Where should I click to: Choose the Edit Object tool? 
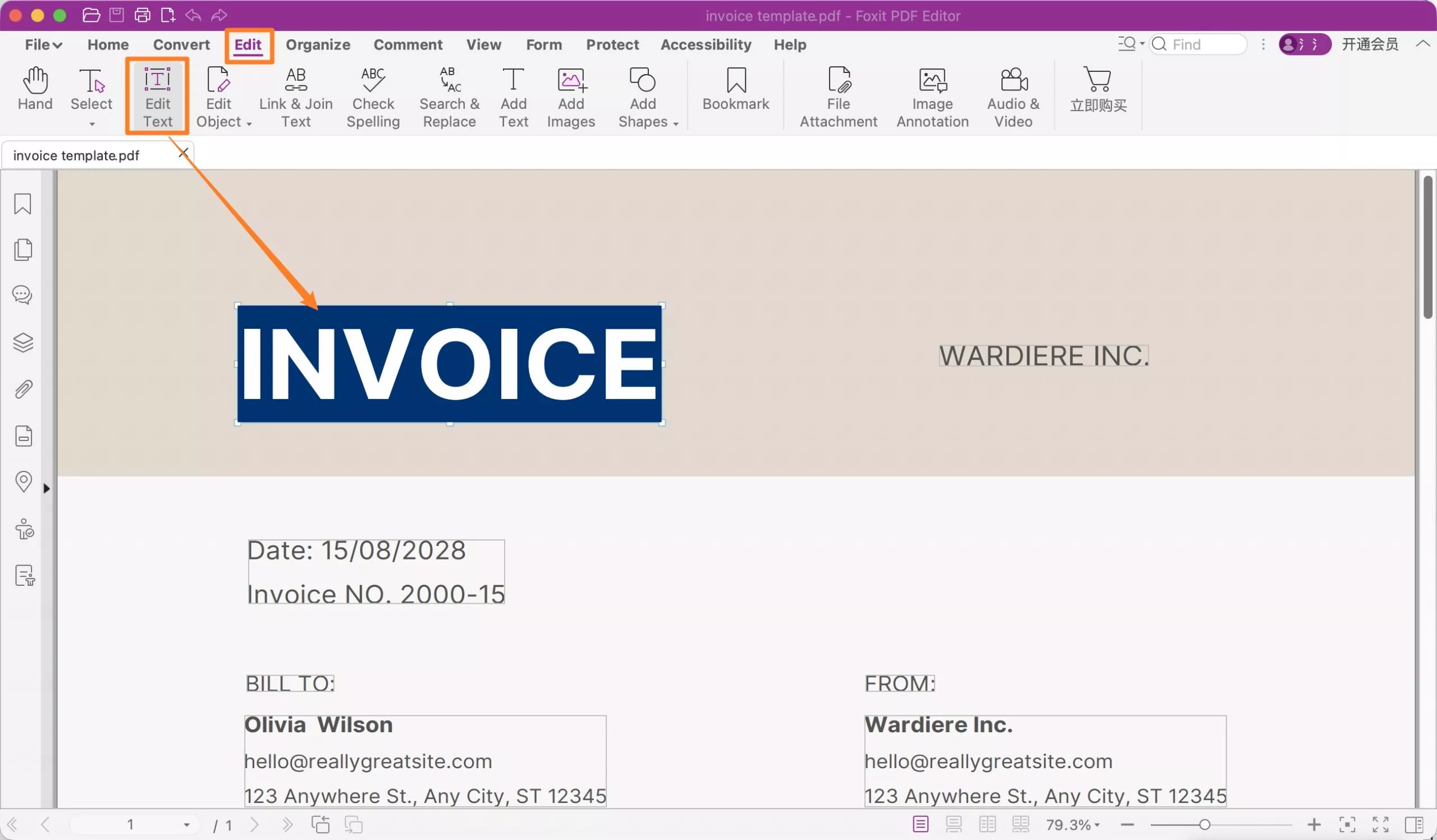(x=218, y=97)
